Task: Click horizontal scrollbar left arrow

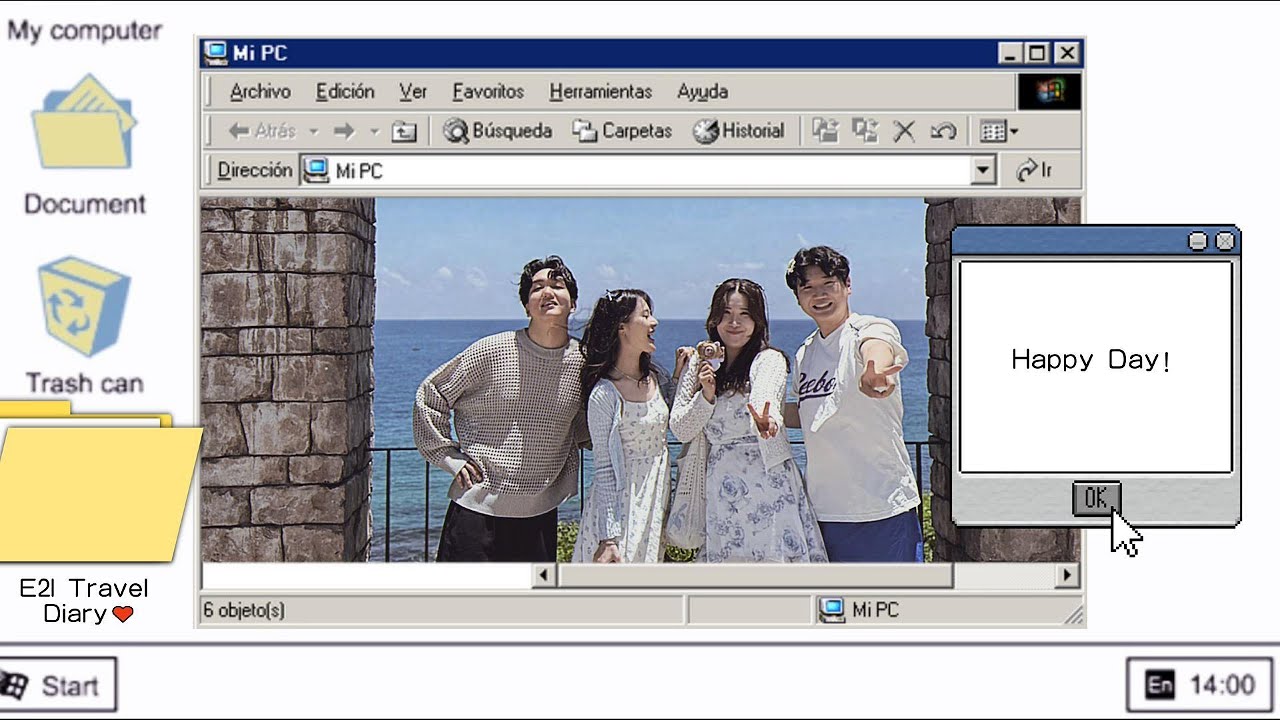Action: [544, 575]
